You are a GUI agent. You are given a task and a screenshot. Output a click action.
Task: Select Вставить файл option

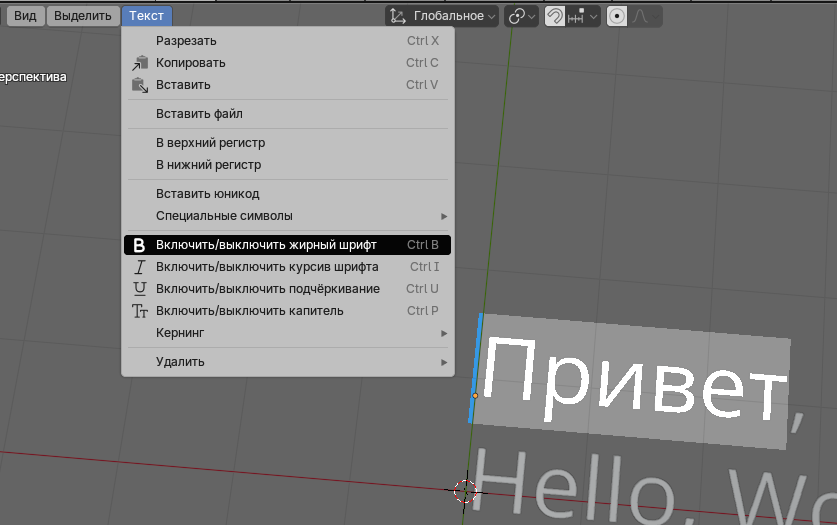(287, 114)
